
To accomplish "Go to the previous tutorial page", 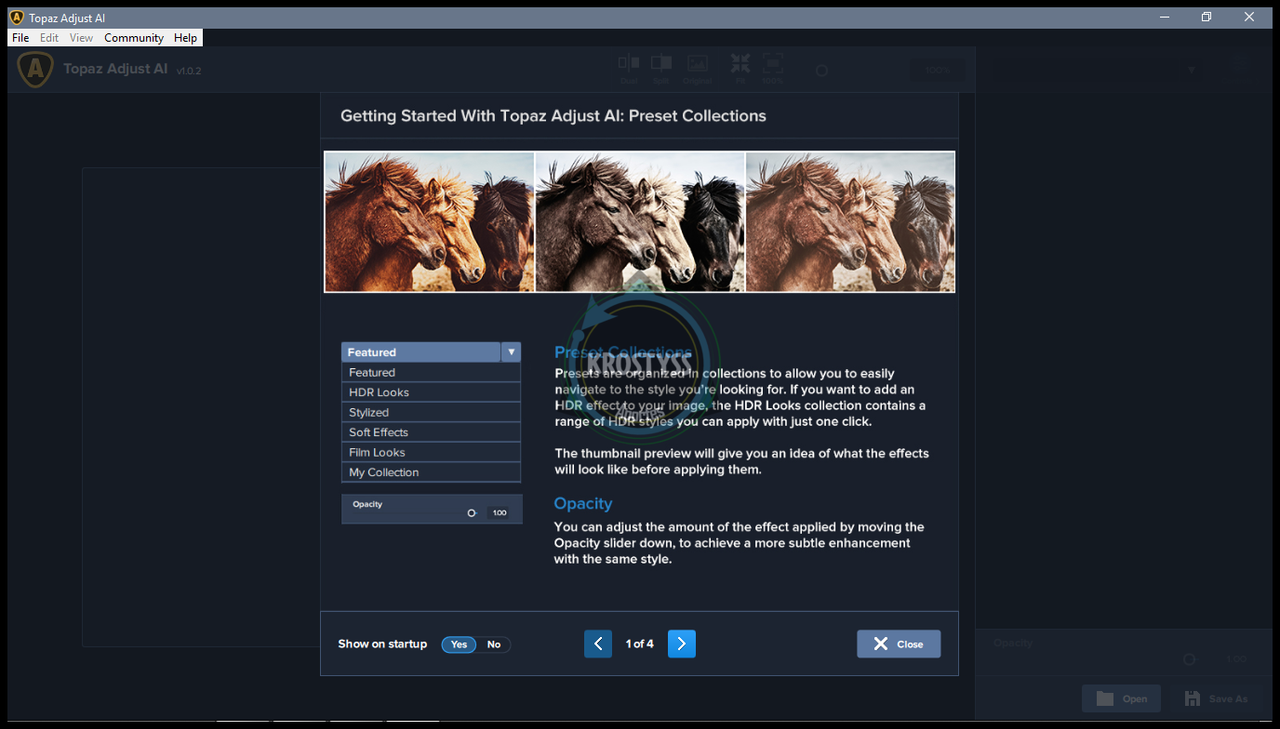I will tap(598, 644).
